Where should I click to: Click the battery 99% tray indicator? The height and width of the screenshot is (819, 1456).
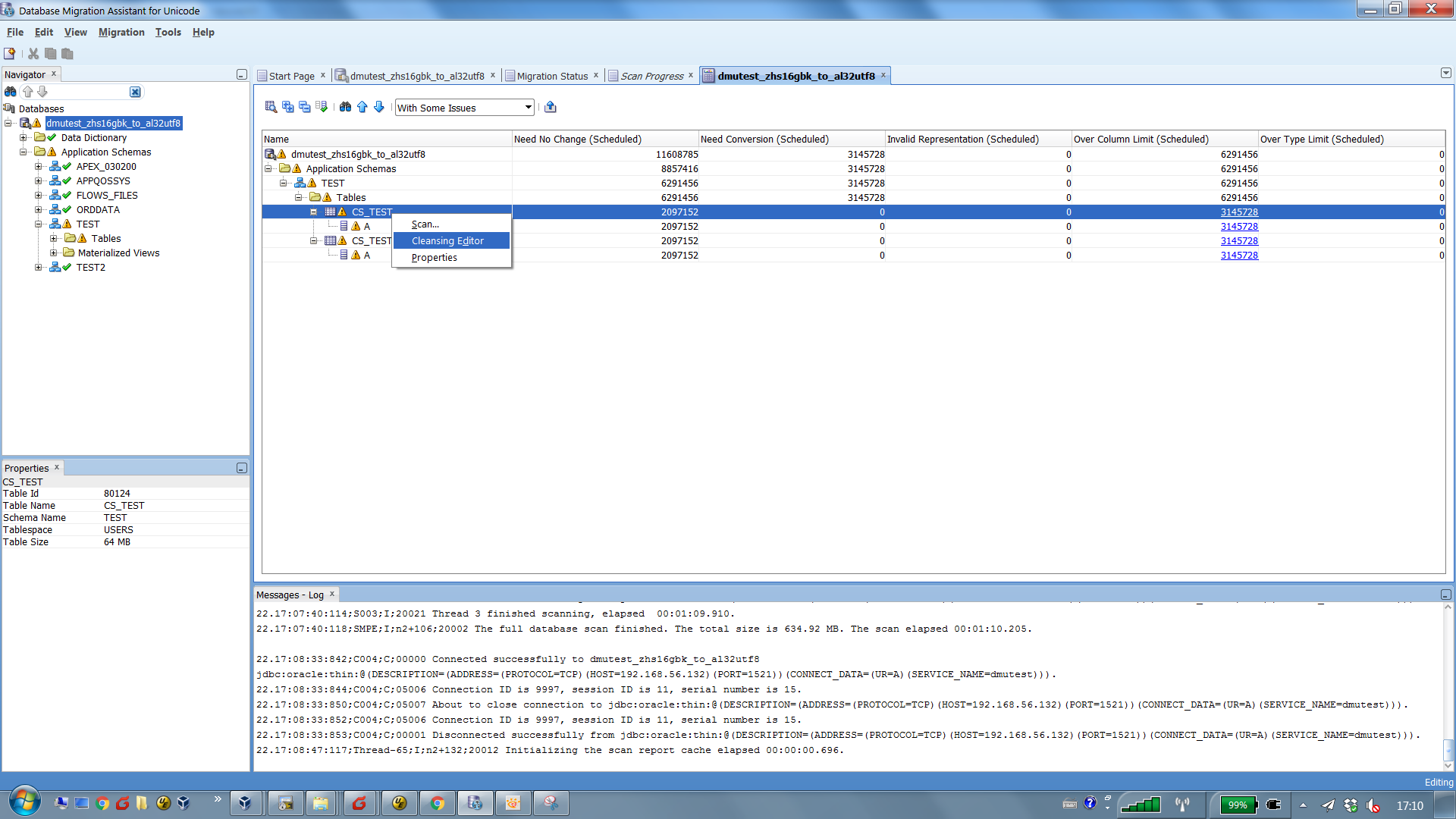[x=1238, y=805]
